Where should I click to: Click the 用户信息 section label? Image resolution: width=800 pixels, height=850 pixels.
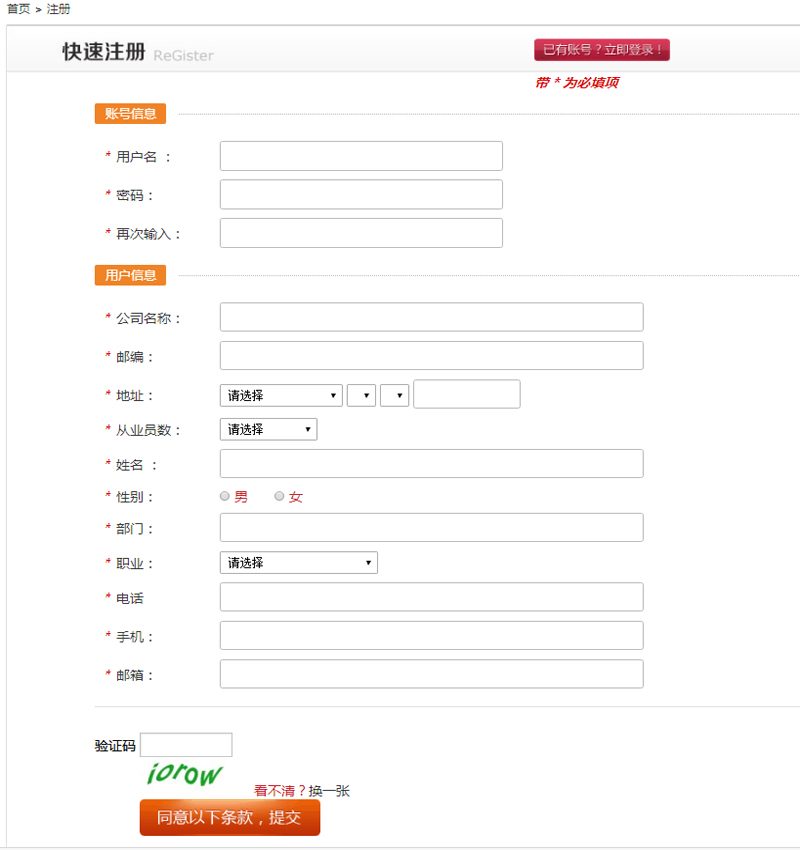point(130,275)
